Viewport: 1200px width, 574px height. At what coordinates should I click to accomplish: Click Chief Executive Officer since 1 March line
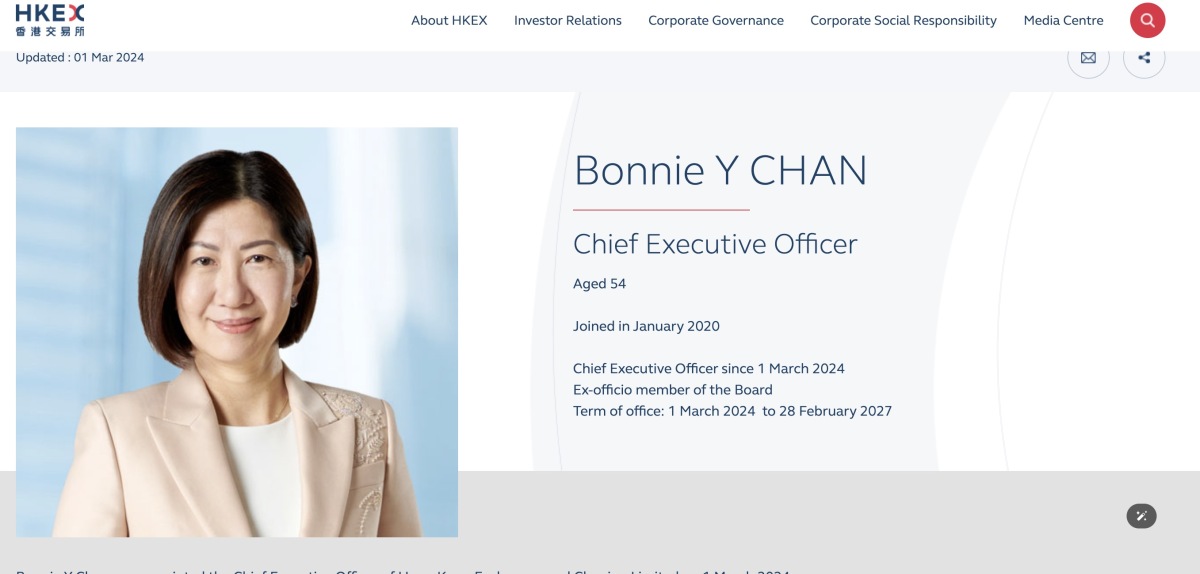(708, 369)
